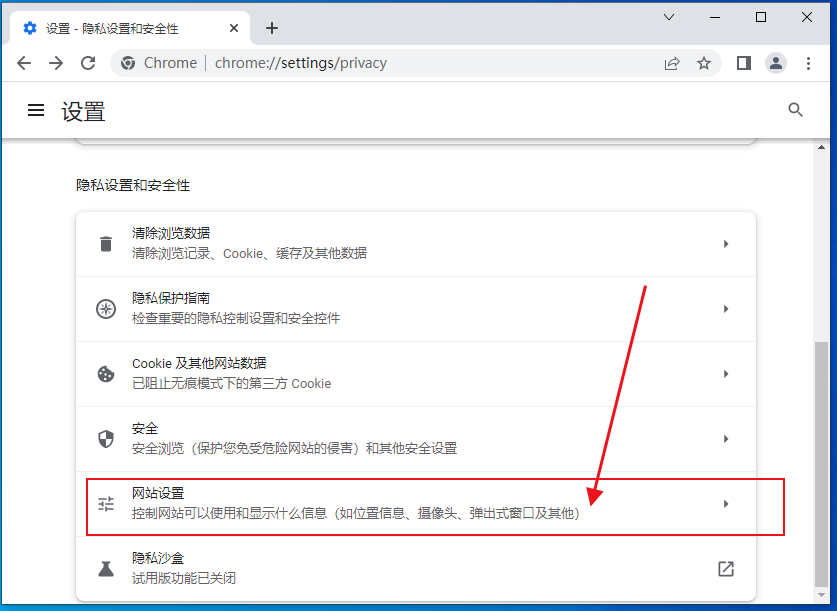Maximize the Chrome window
The width and height of the screenshot is (837, 611).
click(761, 18)
